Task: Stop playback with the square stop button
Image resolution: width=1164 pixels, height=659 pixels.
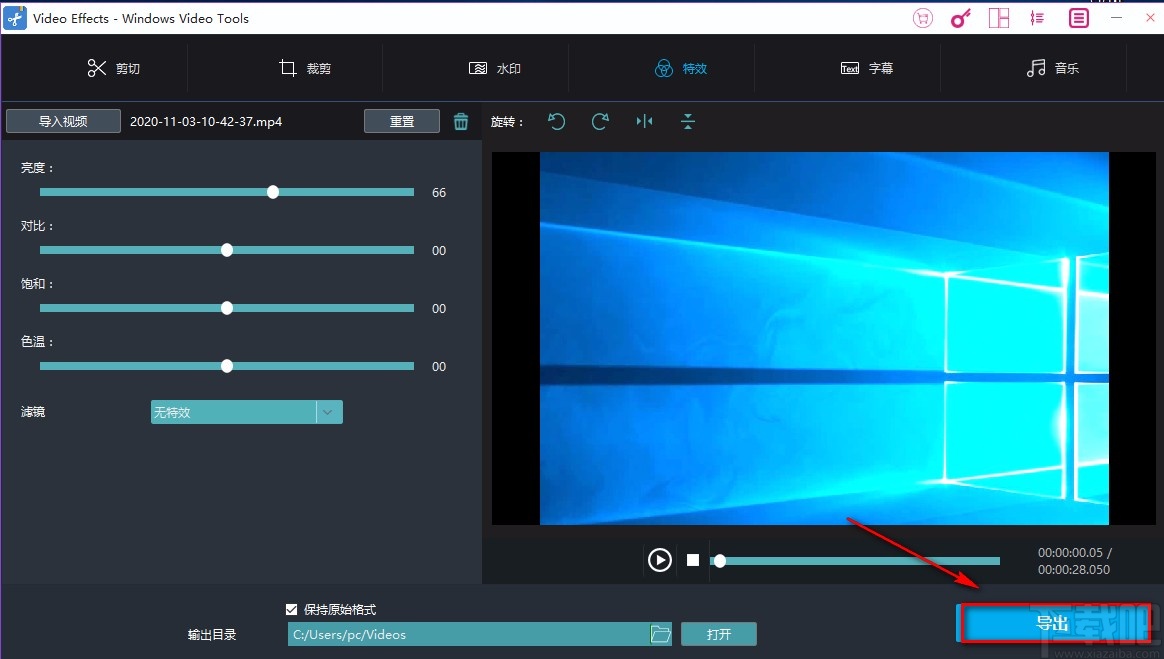Action: [692, 560]
